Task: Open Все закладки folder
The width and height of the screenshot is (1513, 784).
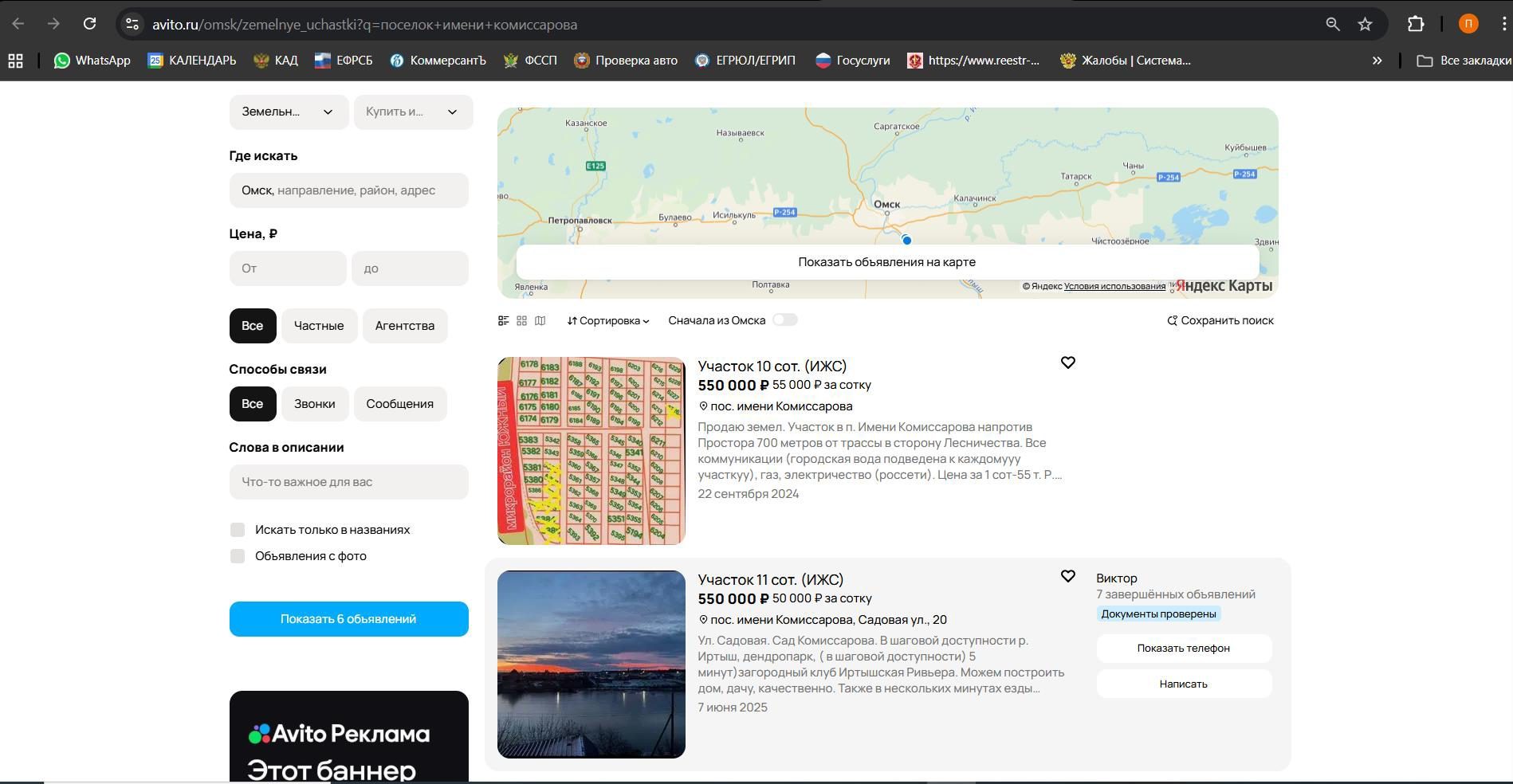Action: coord(1464,61)
